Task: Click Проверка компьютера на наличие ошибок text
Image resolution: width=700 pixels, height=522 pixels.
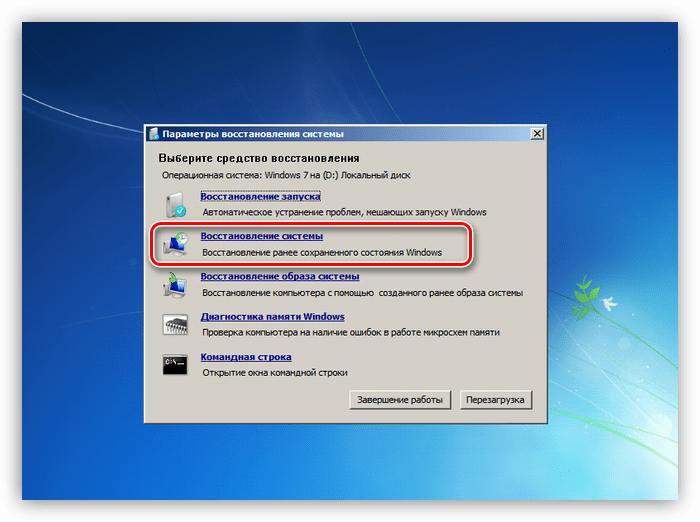Action: (351, 332)
